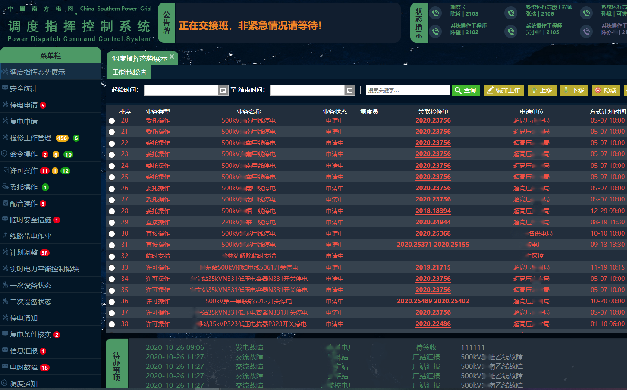
Task: Click sidebar icon of highlighted first menu item
Action: (5, 72)
